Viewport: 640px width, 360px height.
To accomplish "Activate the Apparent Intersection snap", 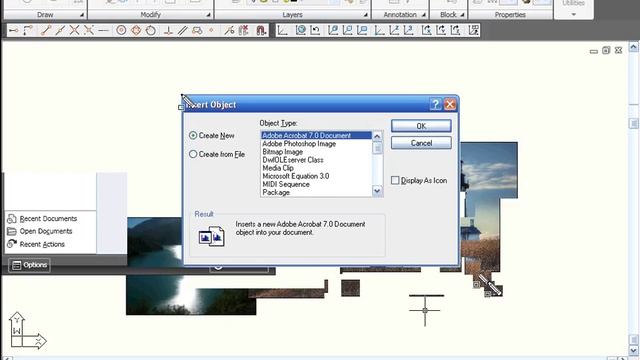I will coord(89,31).
